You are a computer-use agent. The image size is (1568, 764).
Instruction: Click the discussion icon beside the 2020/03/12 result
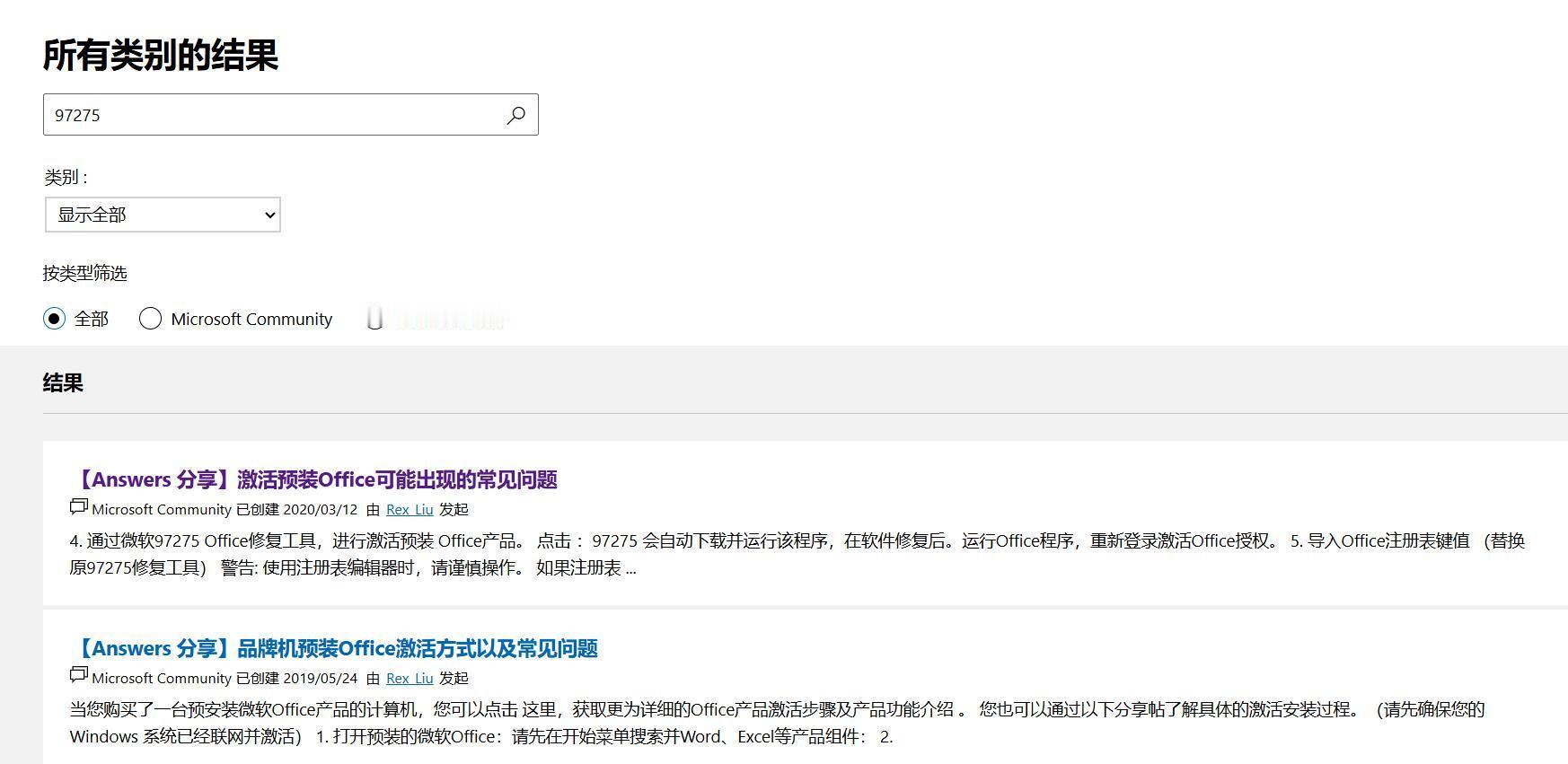tap(79, 507)
